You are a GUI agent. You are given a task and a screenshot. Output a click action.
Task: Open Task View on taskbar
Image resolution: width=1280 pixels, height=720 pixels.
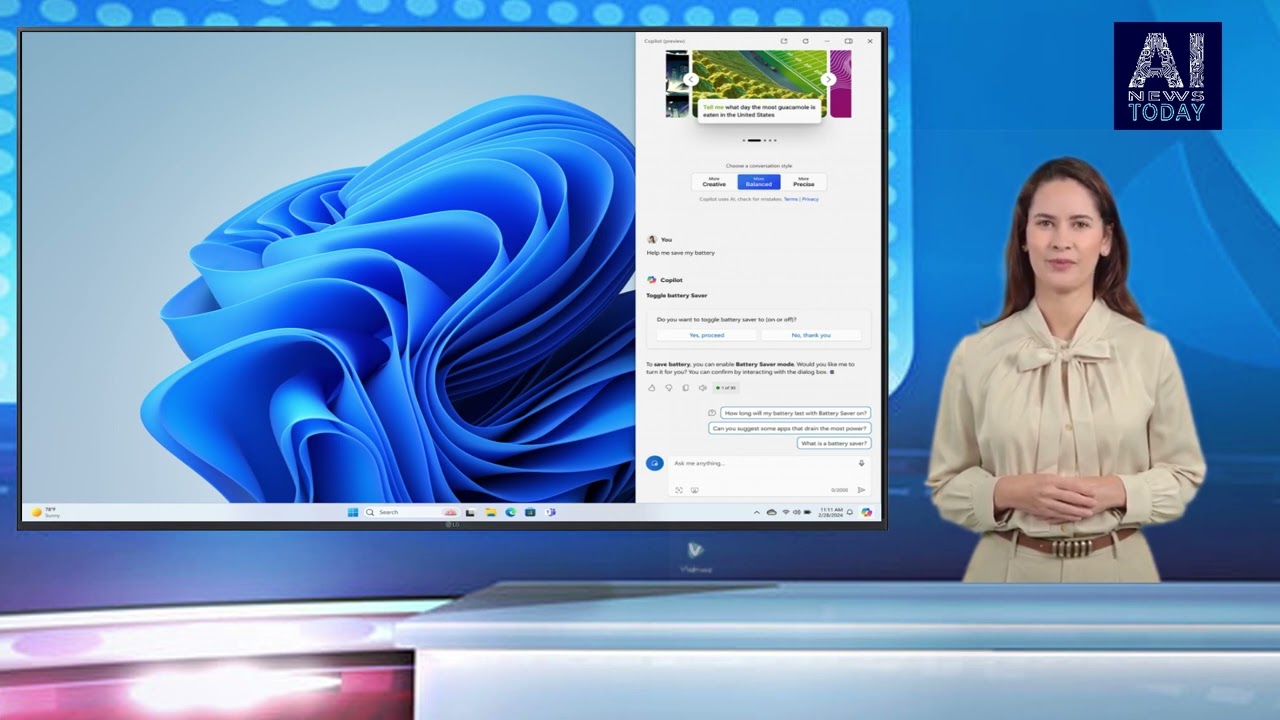470,512
